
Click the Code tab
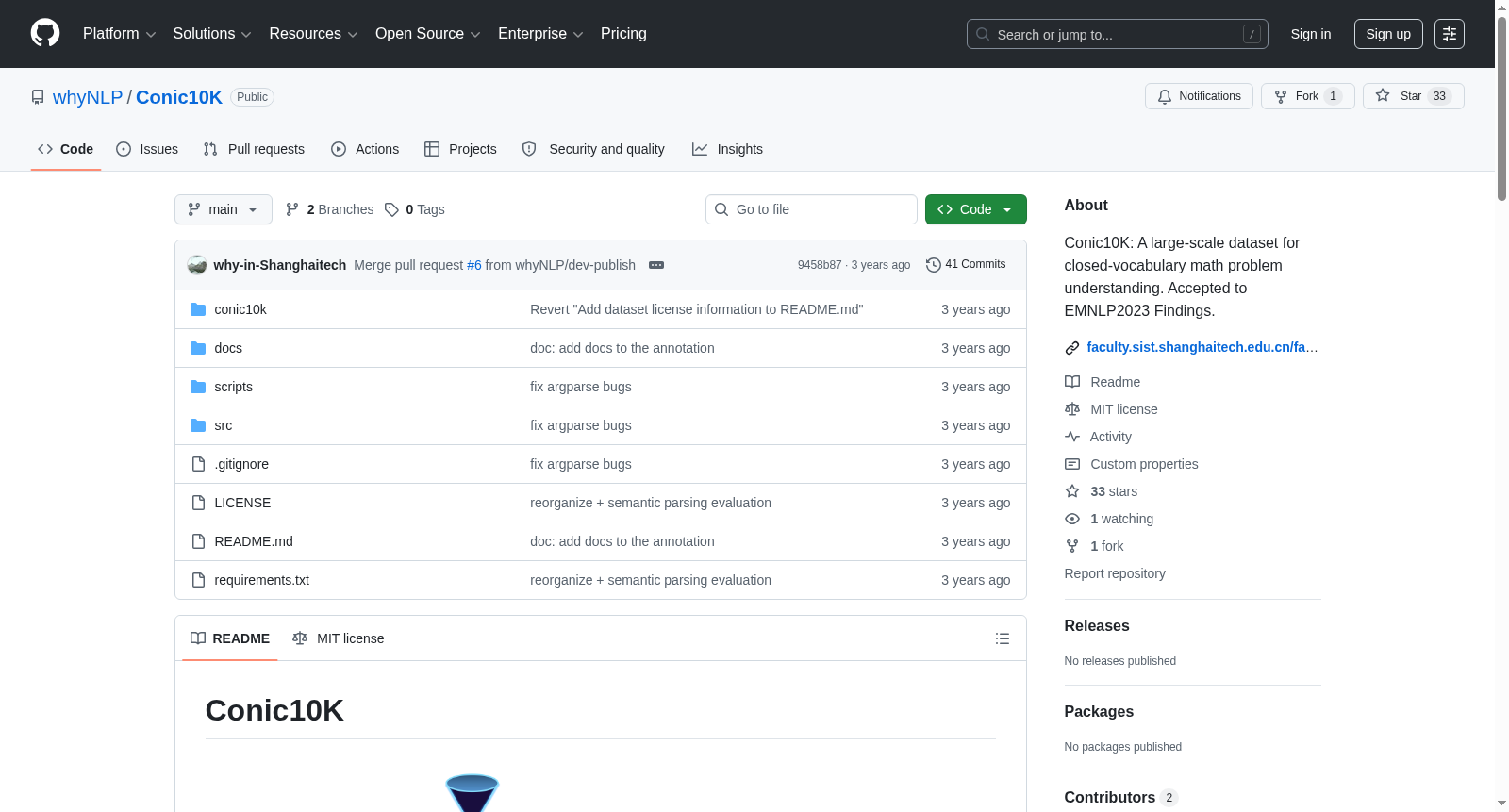[x=66, y=149]
